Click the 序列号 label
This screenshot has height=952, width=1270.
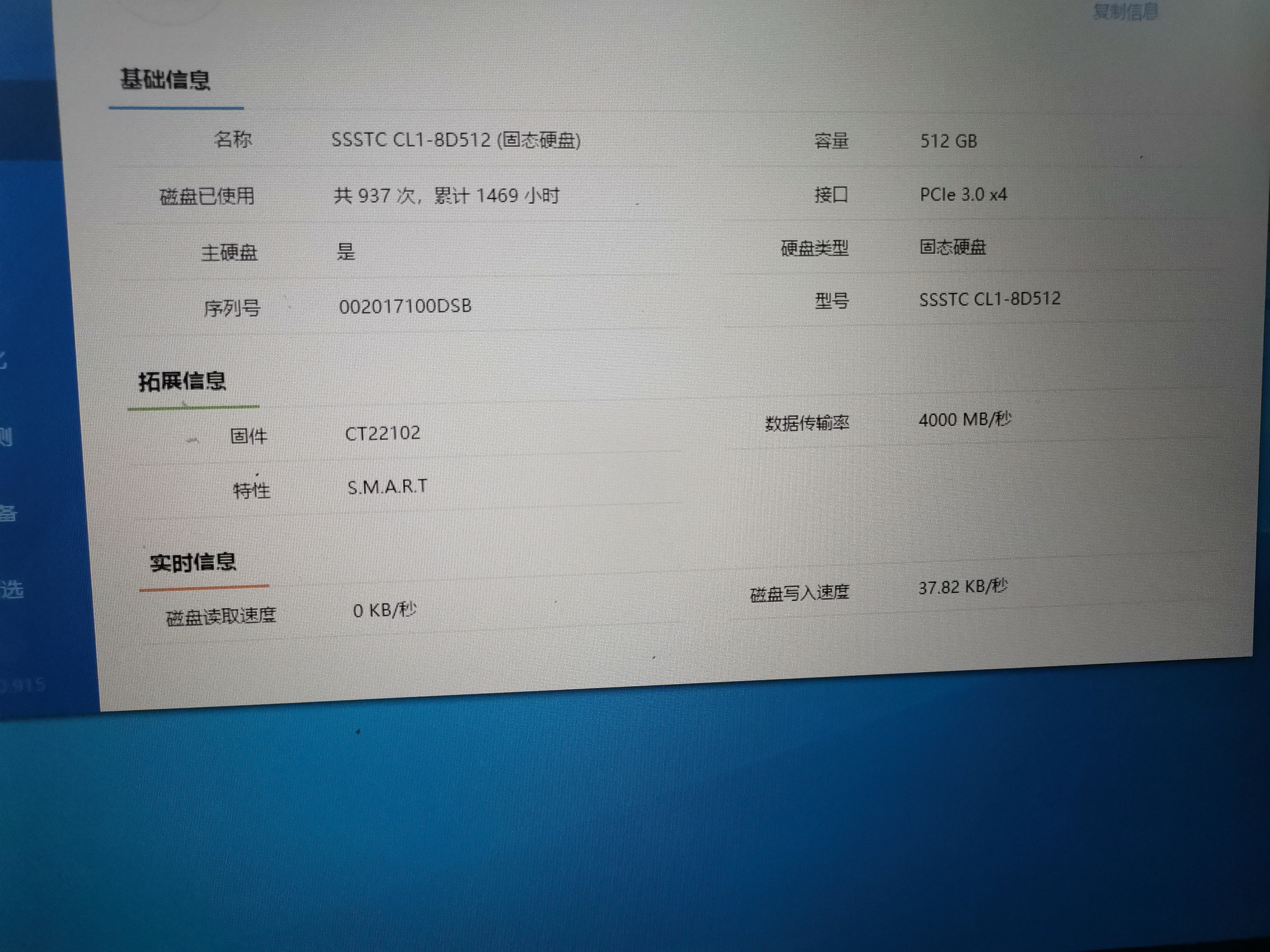click(x=232, y=308)
